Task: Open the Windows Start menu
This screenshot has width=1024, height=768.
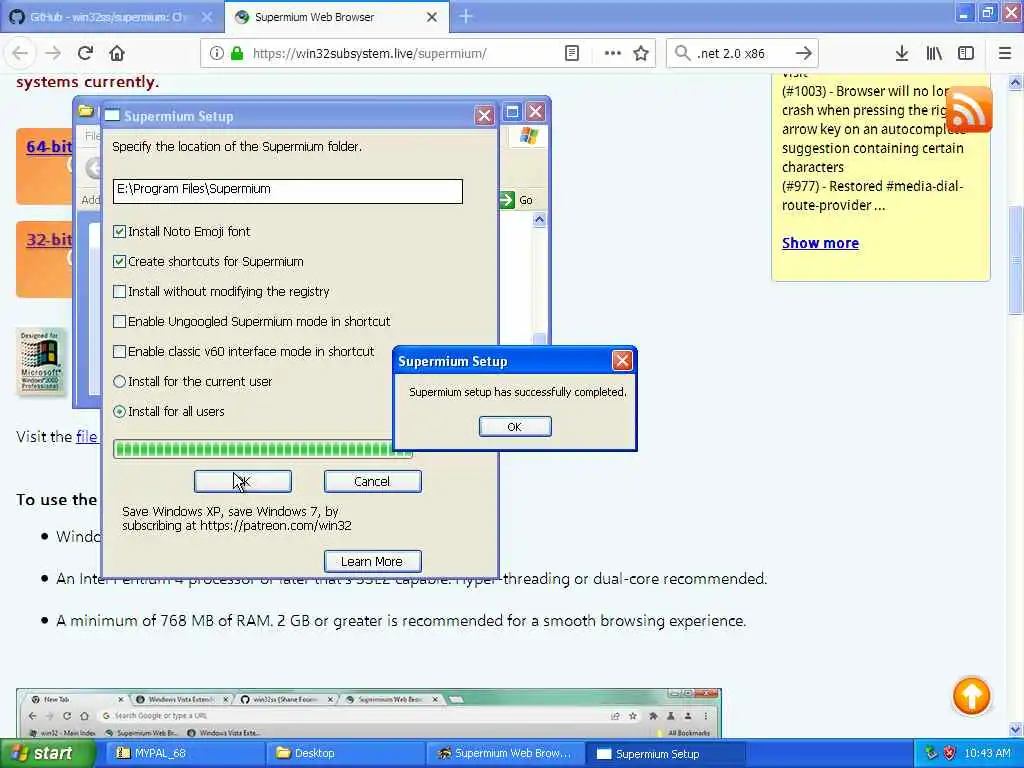Action: 48,753
